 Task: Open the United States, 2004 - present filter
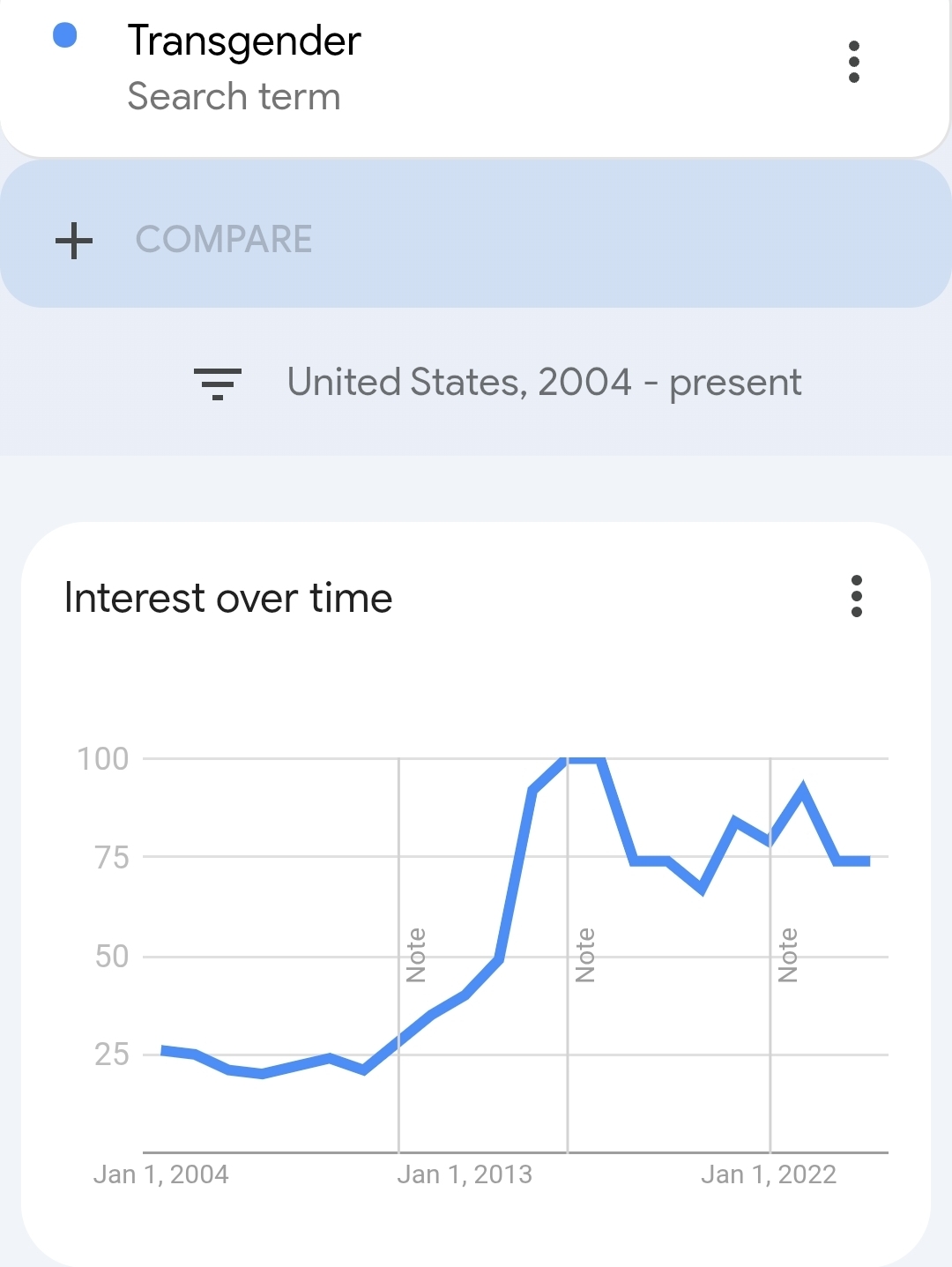click(x=544, y=383)
